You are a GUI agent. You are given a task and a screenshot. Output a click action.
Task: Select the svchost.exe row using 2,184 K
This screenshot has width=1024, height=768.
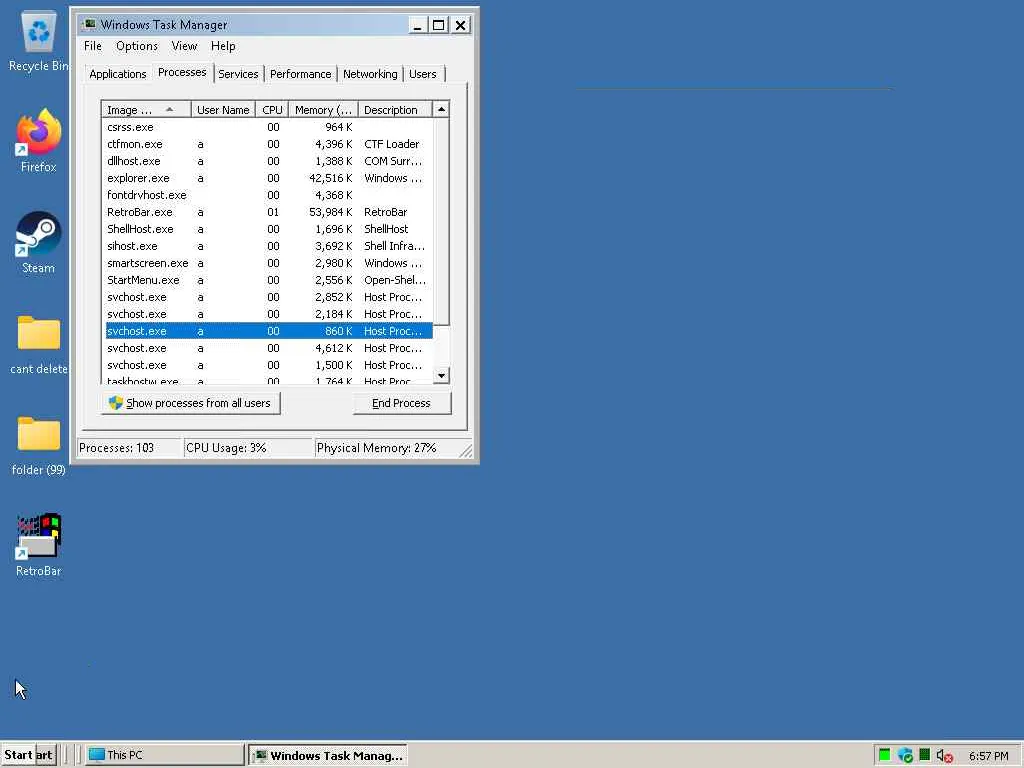(x=268, y=313)
